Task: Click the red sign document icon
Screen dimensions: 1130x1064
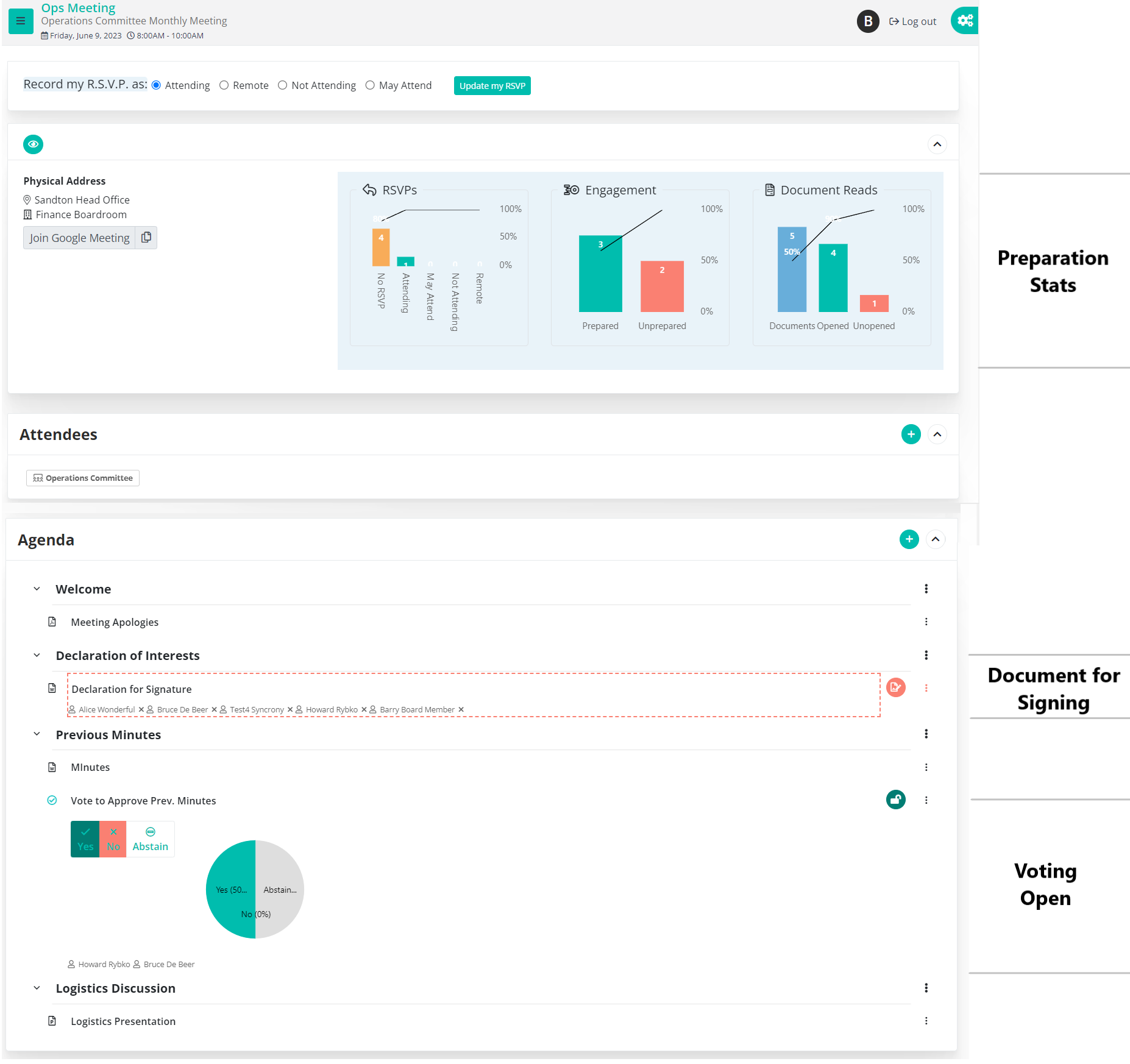Action: click(x=896, y=688)
